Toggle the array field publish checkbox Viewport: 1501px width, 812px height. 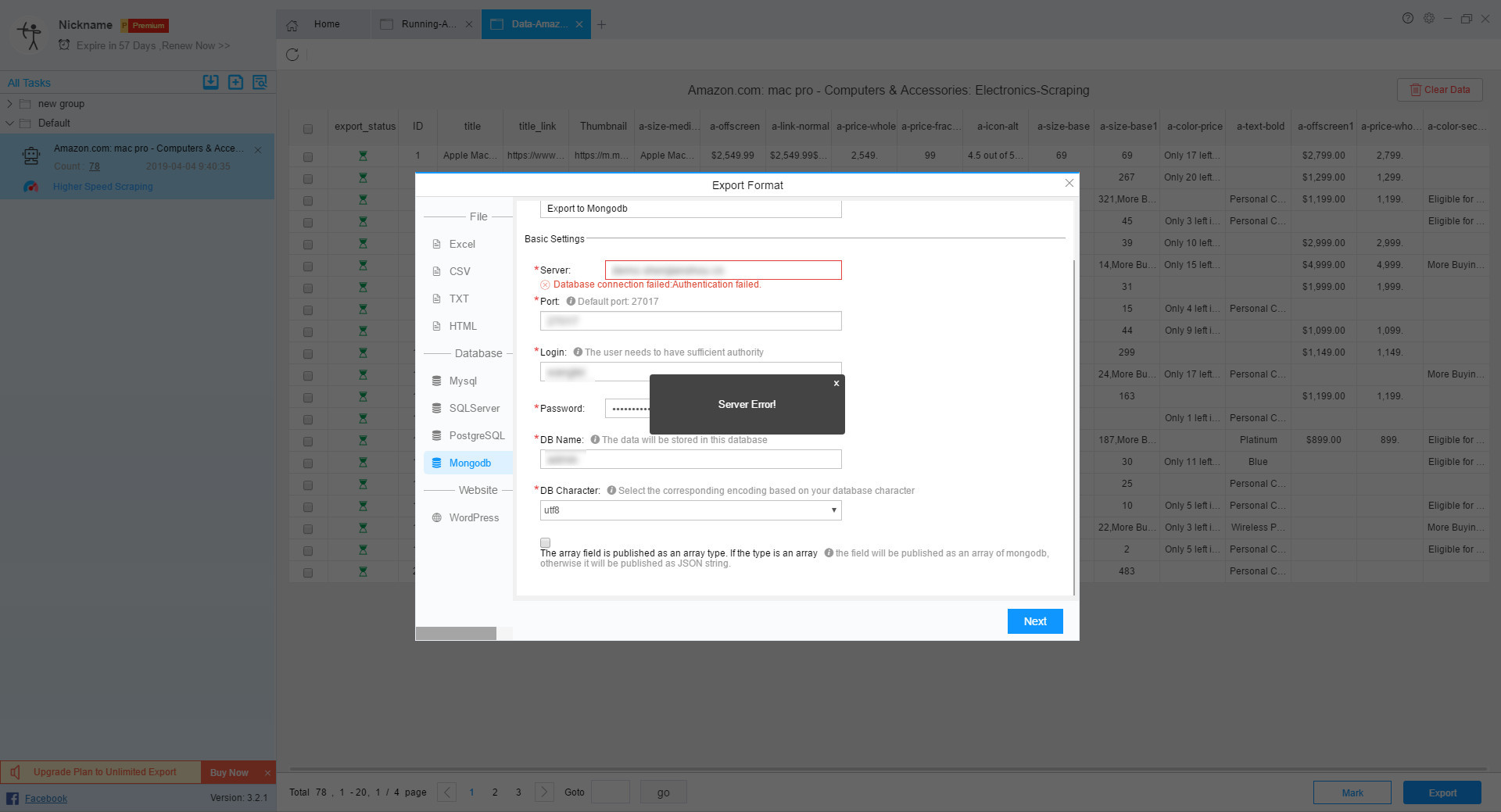click(x=546, y=542)
